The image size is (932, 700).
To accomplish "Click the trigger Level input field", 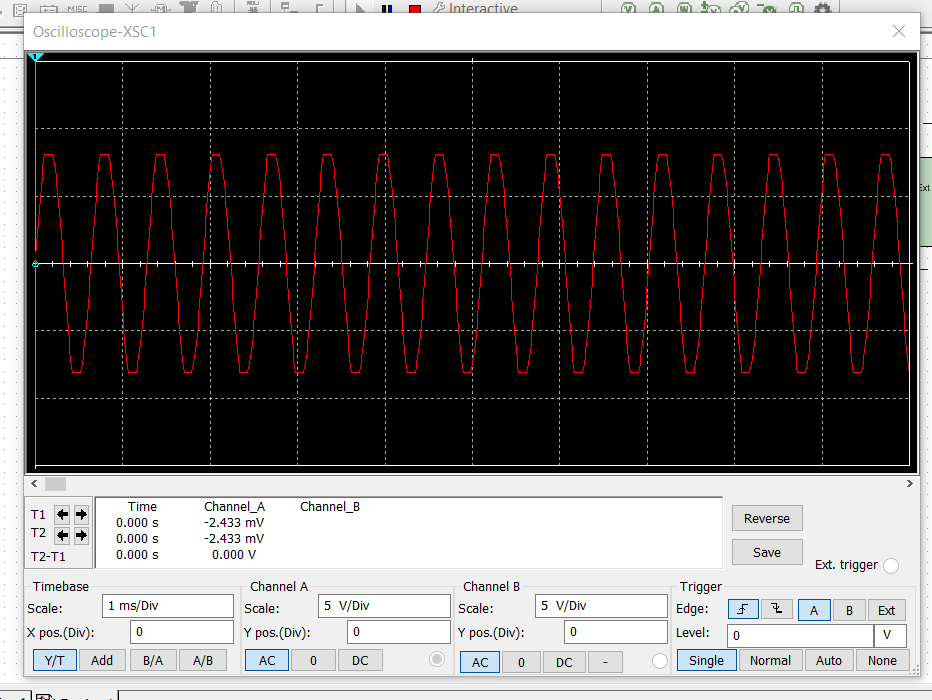I will point(800,635).
